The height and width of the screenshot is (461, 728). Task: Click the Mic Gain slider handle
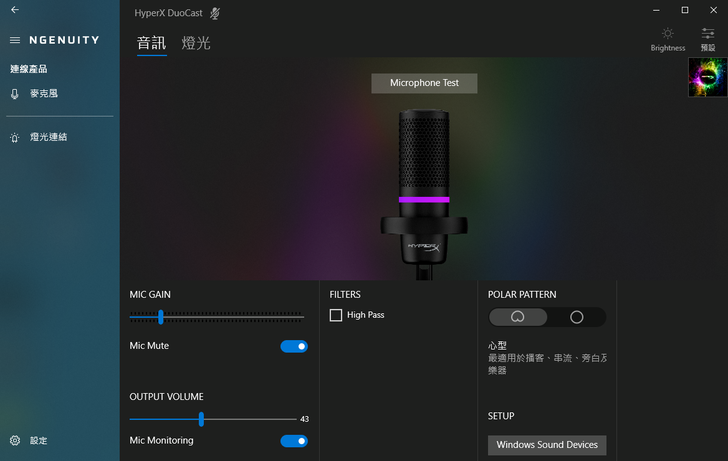[x=160, y=317]
